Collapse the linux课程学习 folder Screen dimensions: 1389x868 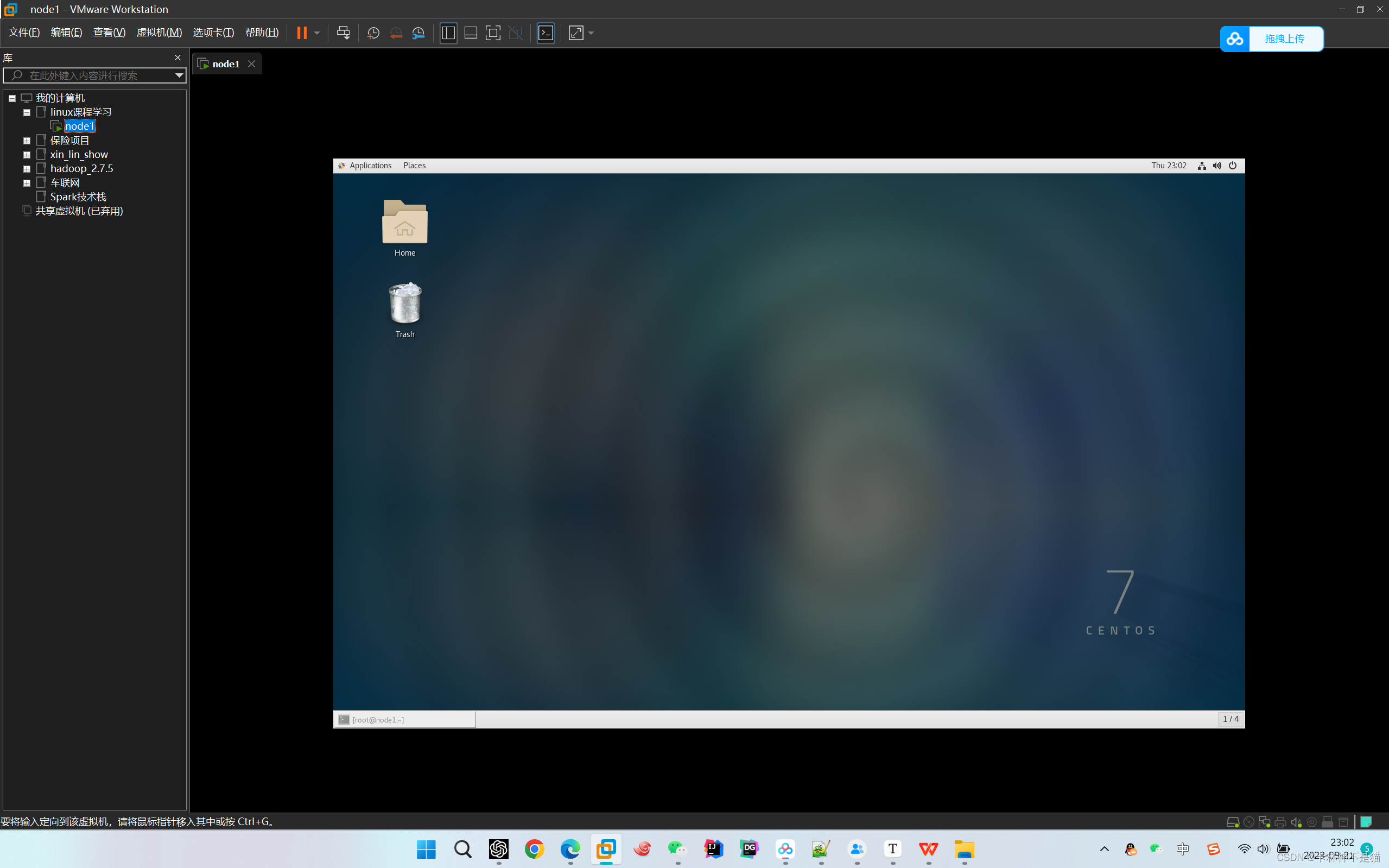(27, 112)
